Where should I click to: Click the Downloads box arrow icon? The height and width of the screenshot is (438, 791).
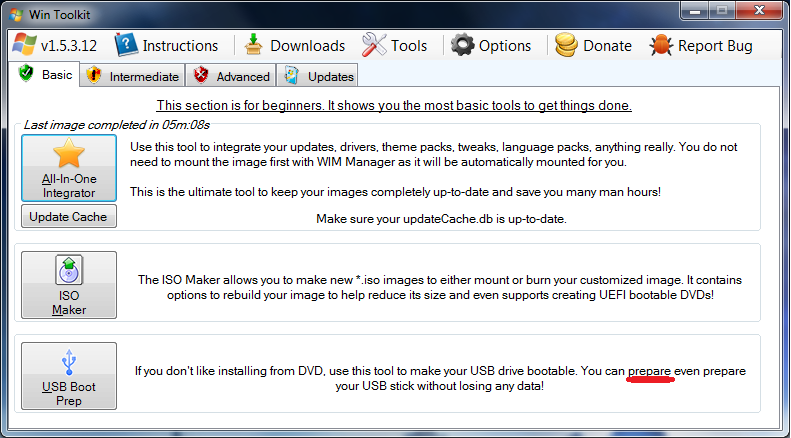pyautogui.click(x=254, y=44)
